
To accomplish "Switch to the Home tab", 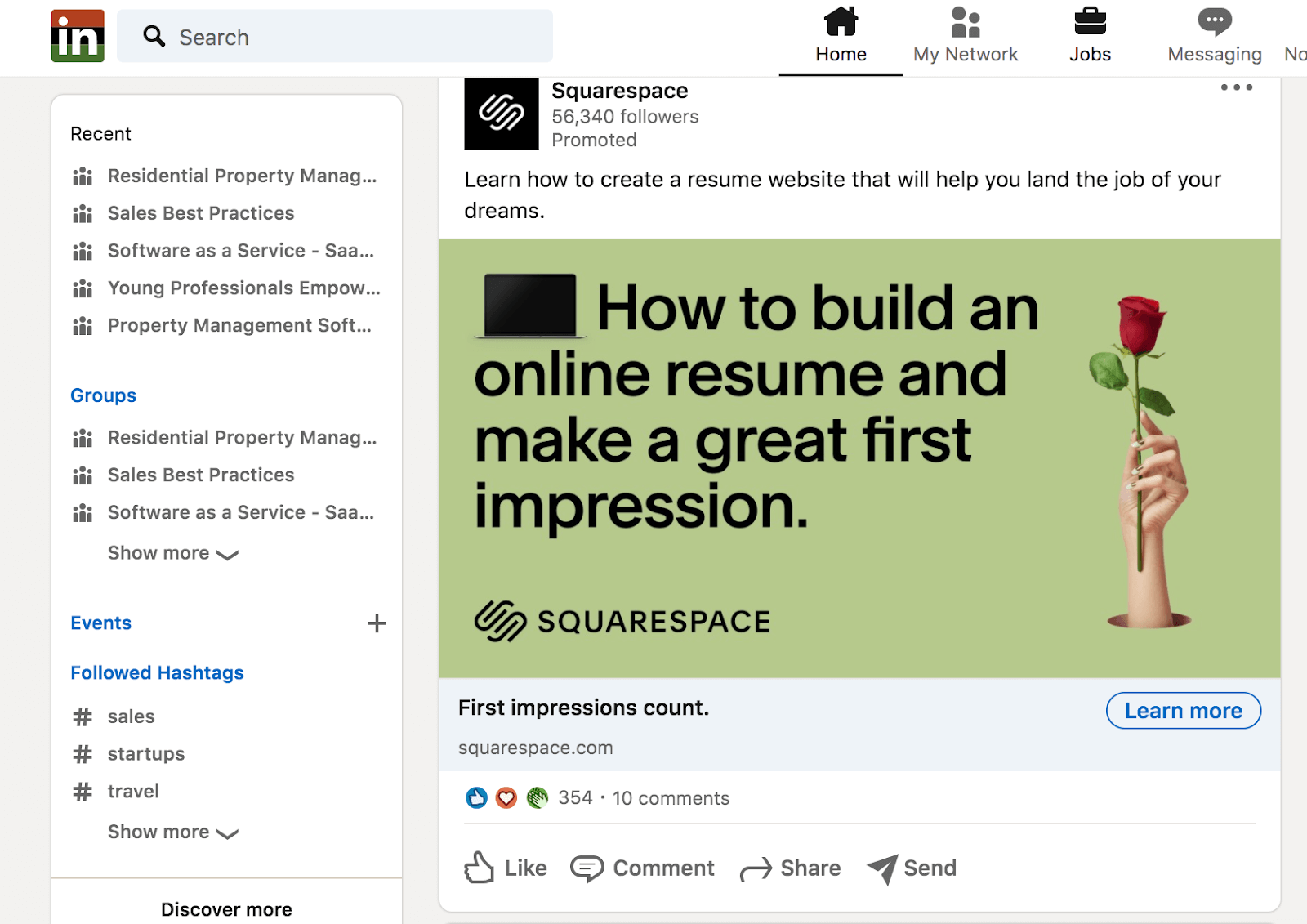I will point(841,36).
